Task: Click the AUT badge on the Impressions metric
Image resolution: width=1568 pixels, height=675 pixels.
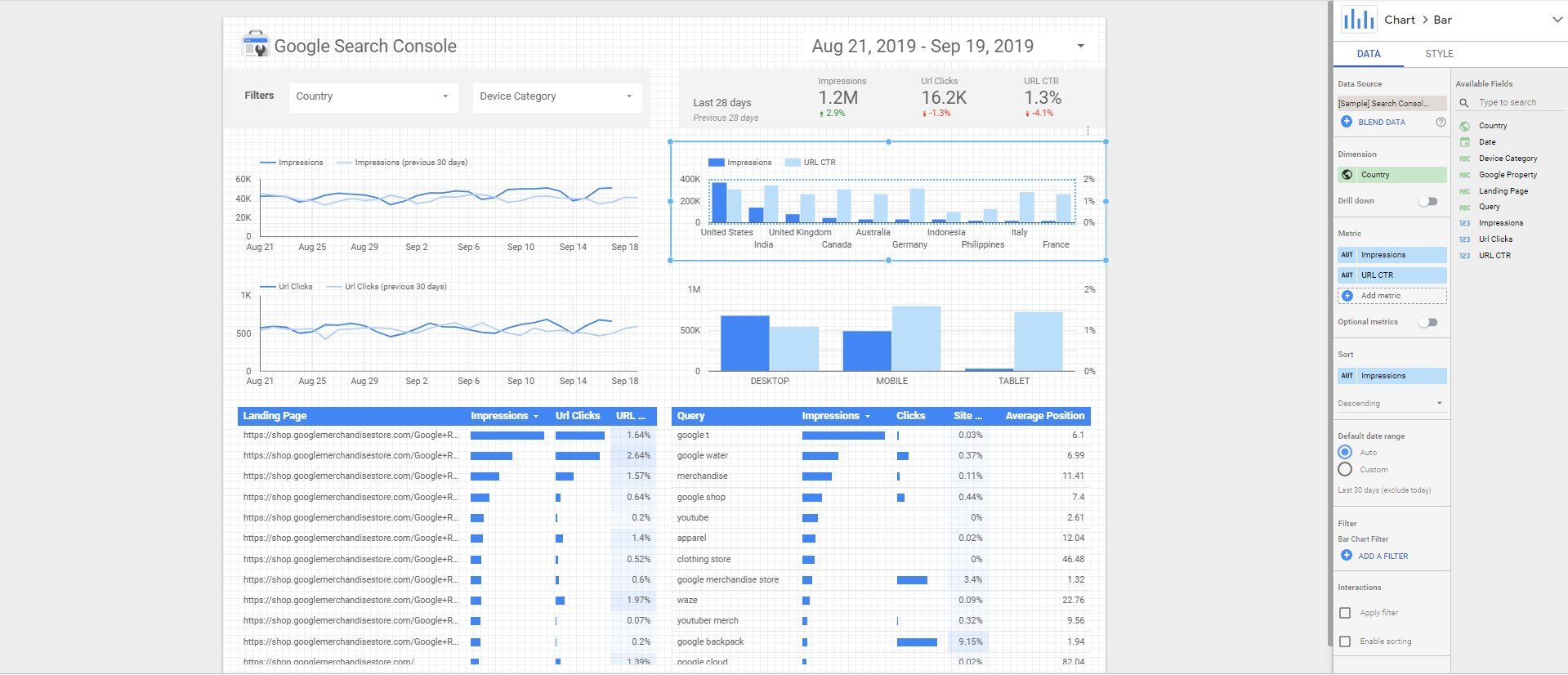Action: click(1347, 255)
